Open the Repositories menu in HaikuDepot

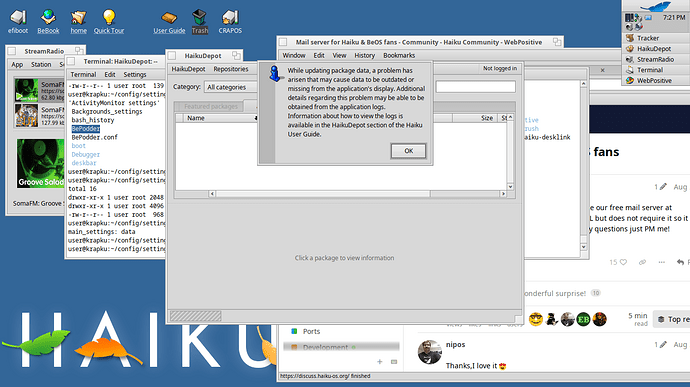pyautogui.click(x=231, y=69)
